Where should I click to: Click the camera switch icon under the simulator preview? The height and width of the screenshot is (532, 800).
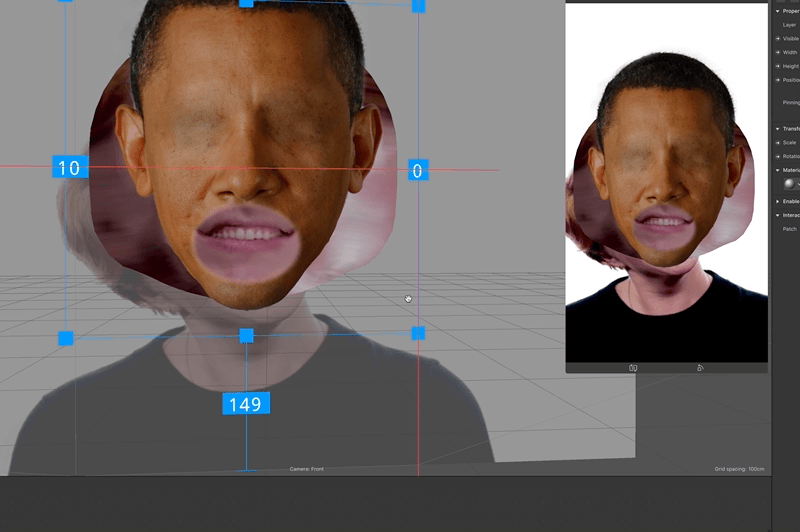click(x=633, y=368)
